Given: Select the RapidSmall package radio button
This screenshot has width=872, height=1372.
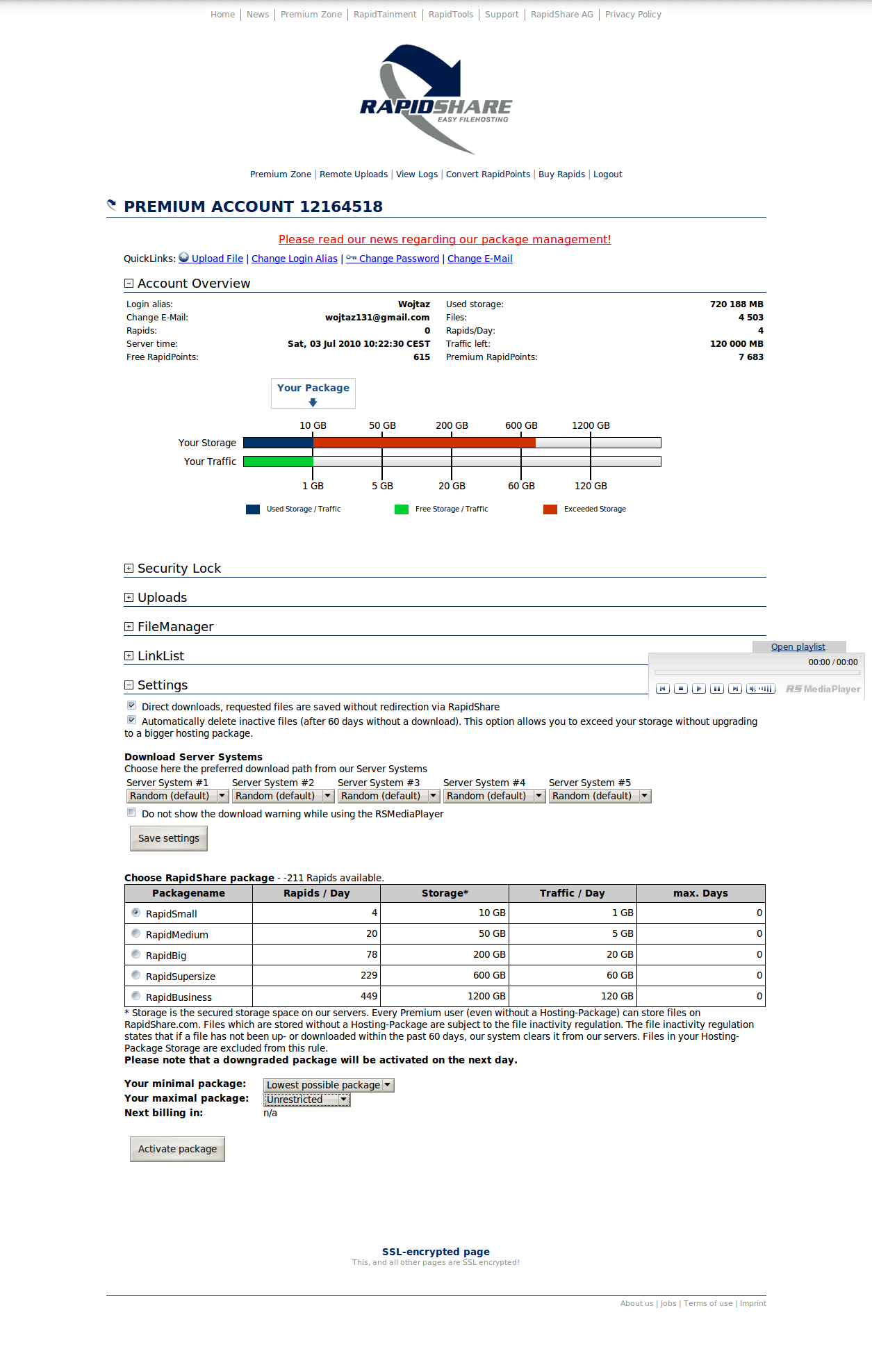Looking at the screenshot, I should tap(135, 913).
